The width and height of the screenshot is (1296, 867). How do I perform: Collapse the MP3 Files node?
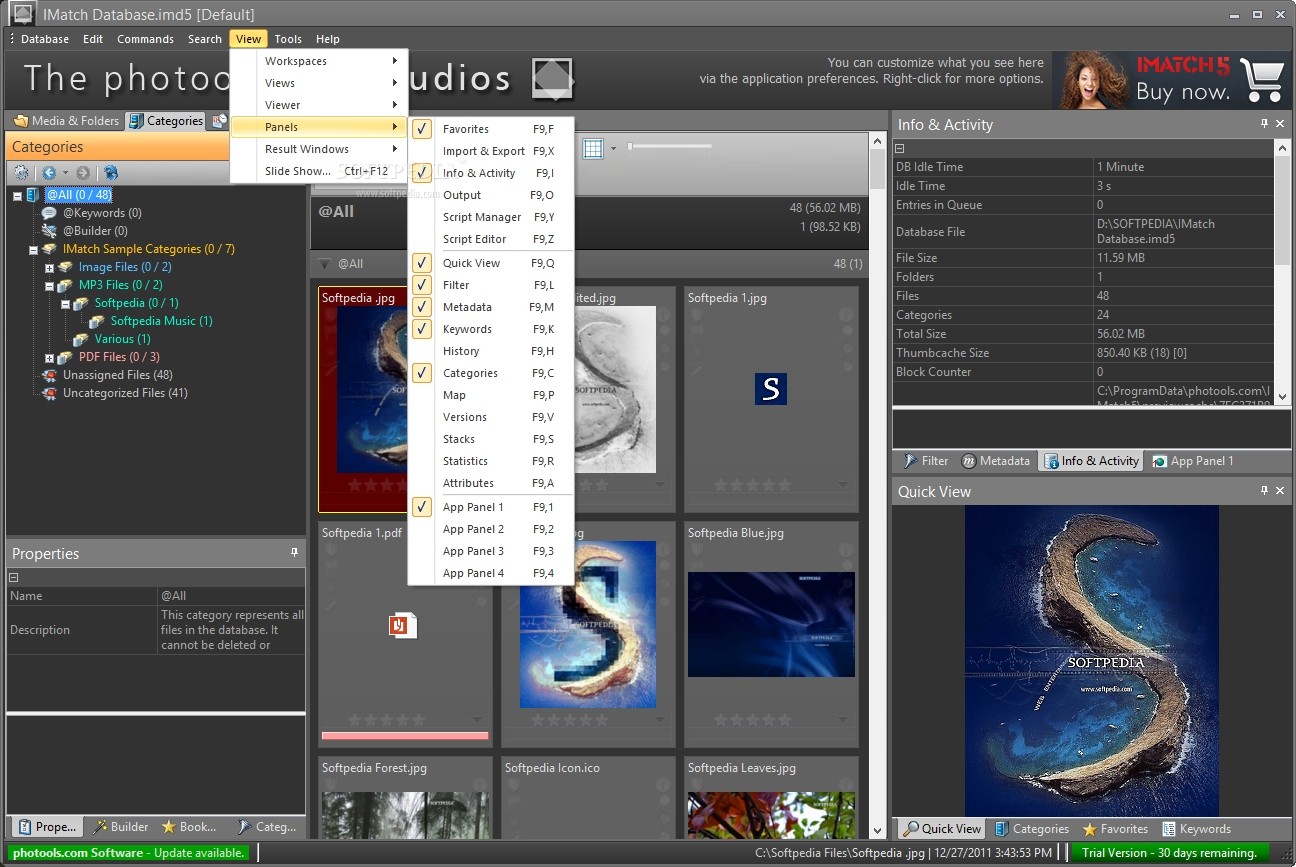tap(50, 285)
